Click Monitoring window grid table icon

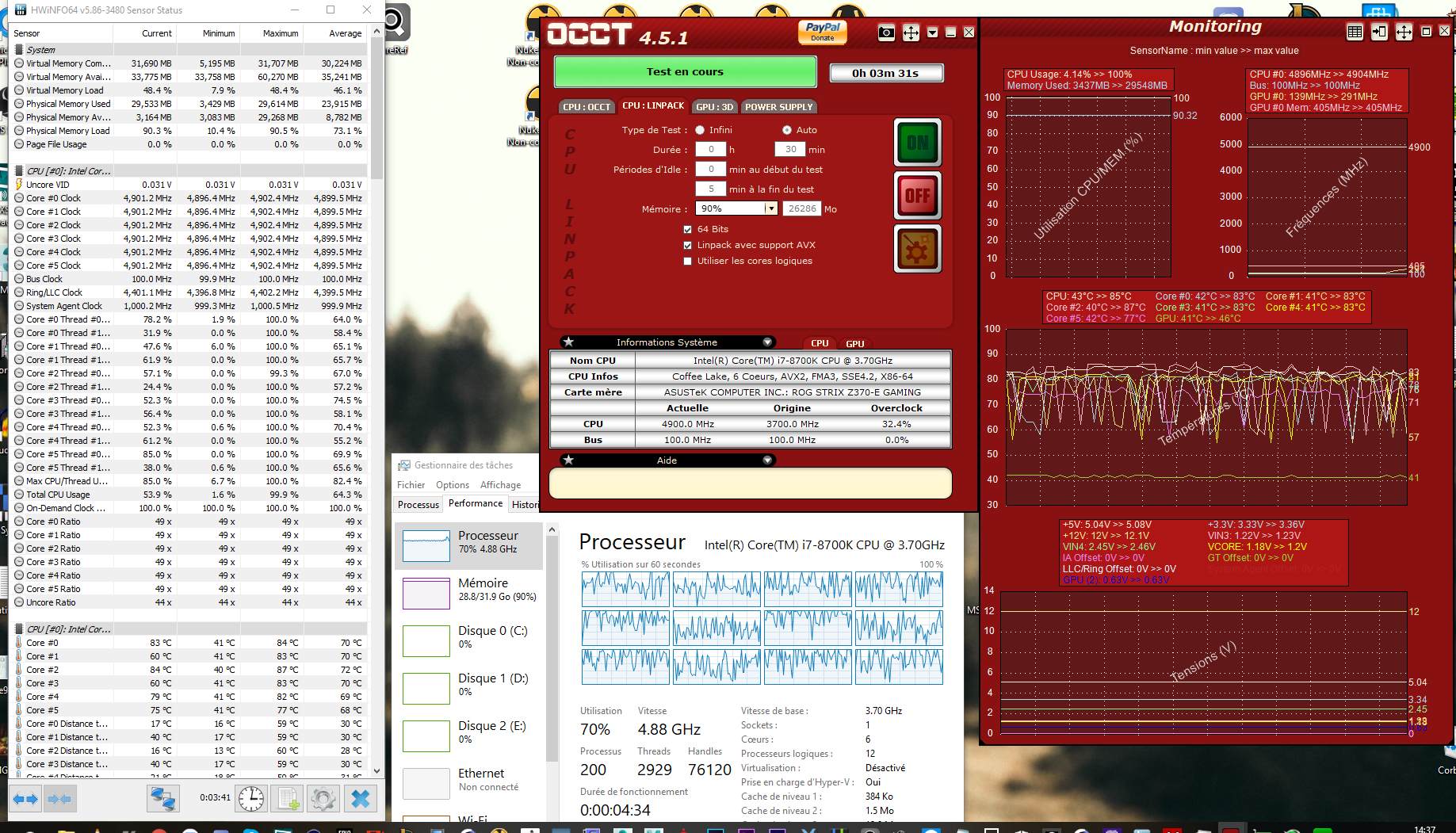coord(1355,32)
